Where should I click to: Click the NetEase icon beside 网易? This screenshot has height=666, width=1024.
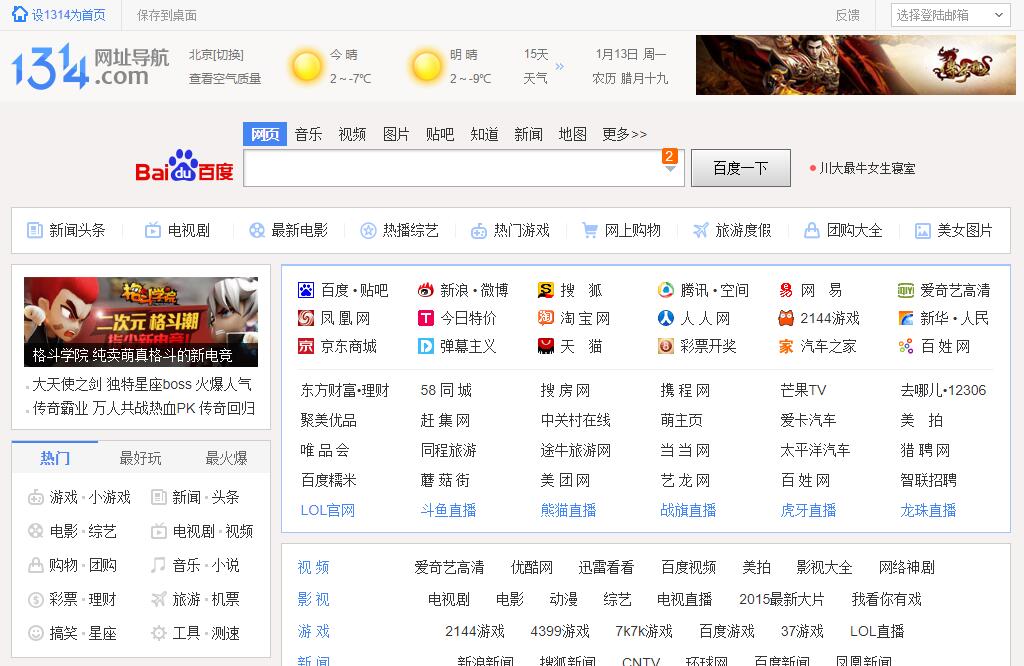pyautogui.click(x=786, y=290)
